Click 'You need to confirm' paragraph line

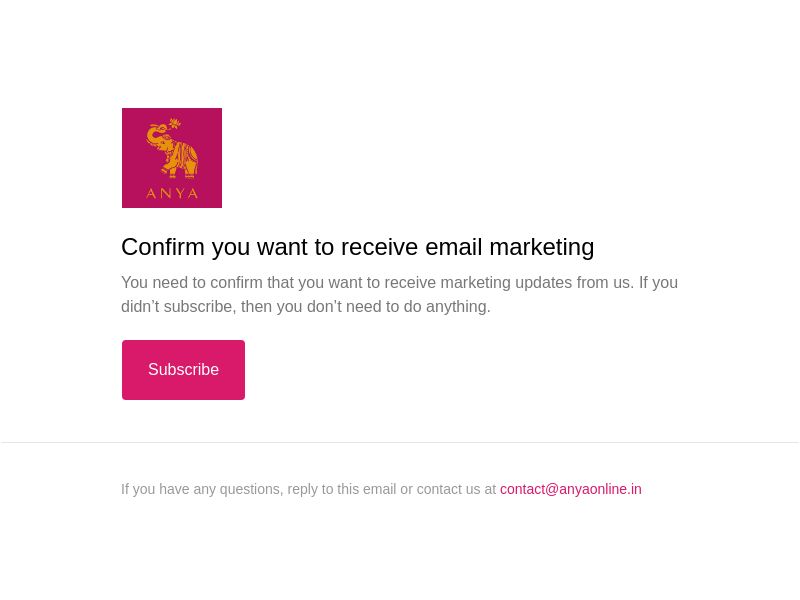coord(399,282)
